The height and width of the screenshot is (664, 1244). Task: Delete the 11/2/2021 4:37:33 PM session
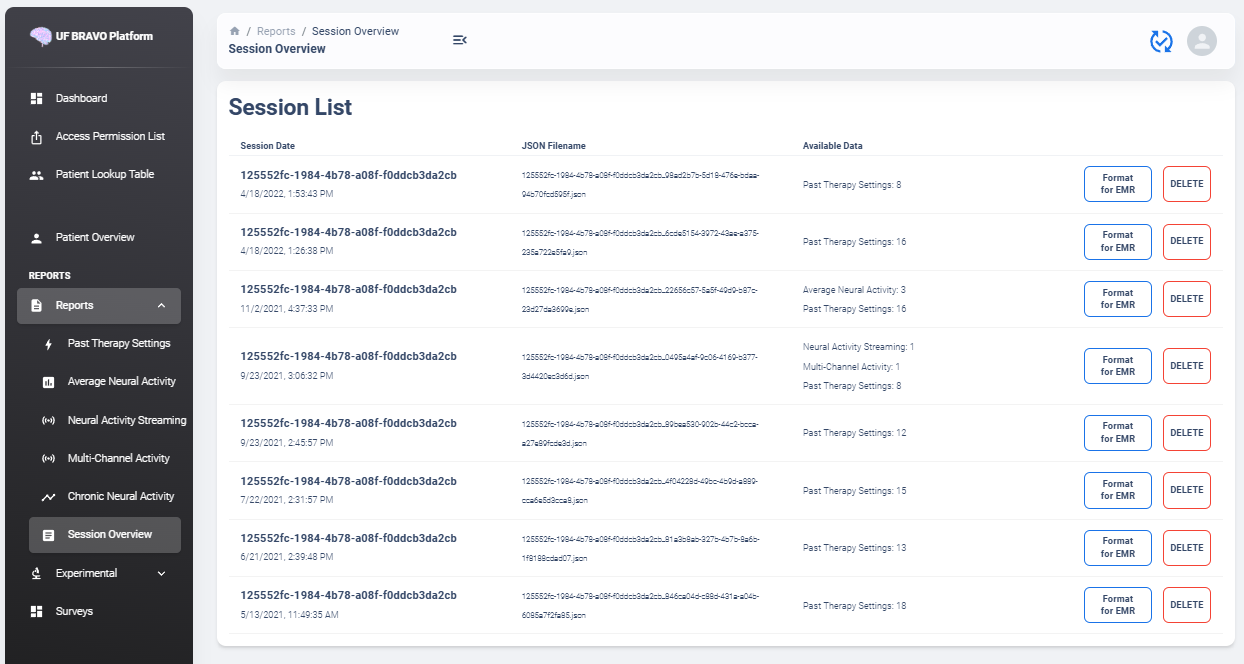(1186, 299)
